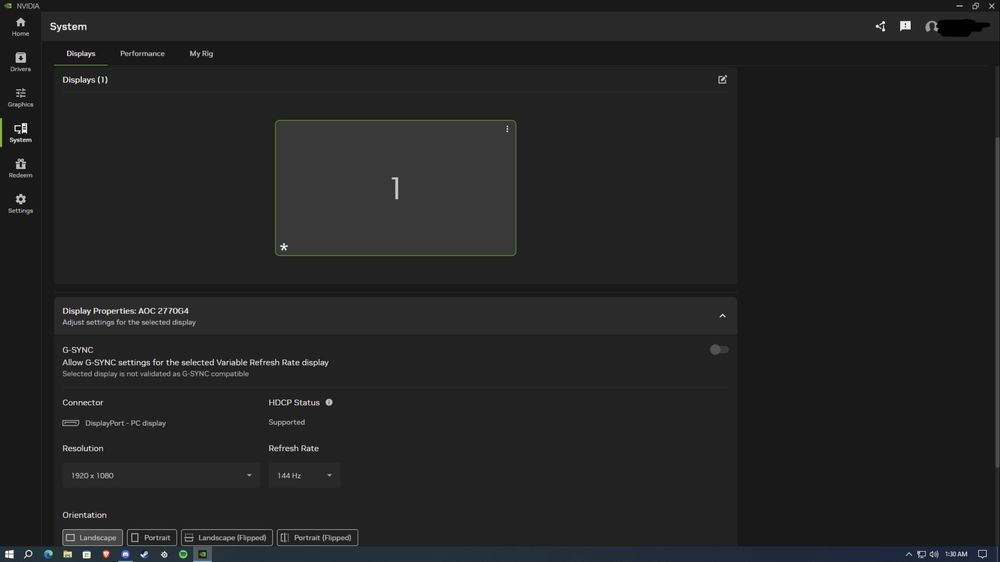This screenshot has height=562, width=1000.
Task: Open the notification center icon
Action: pyautogui.click(x=982, y=554)
